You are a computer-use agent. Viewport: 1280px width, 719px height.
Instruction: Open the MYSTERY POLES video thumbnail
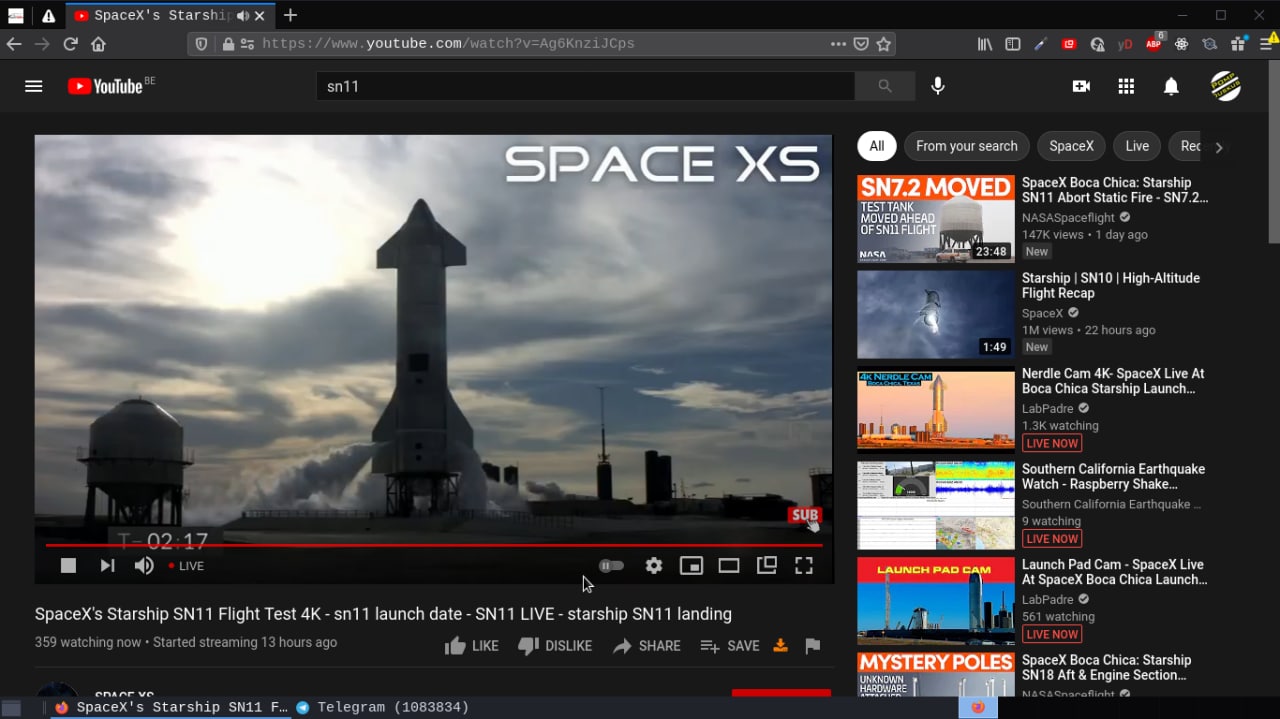point(936,674)
